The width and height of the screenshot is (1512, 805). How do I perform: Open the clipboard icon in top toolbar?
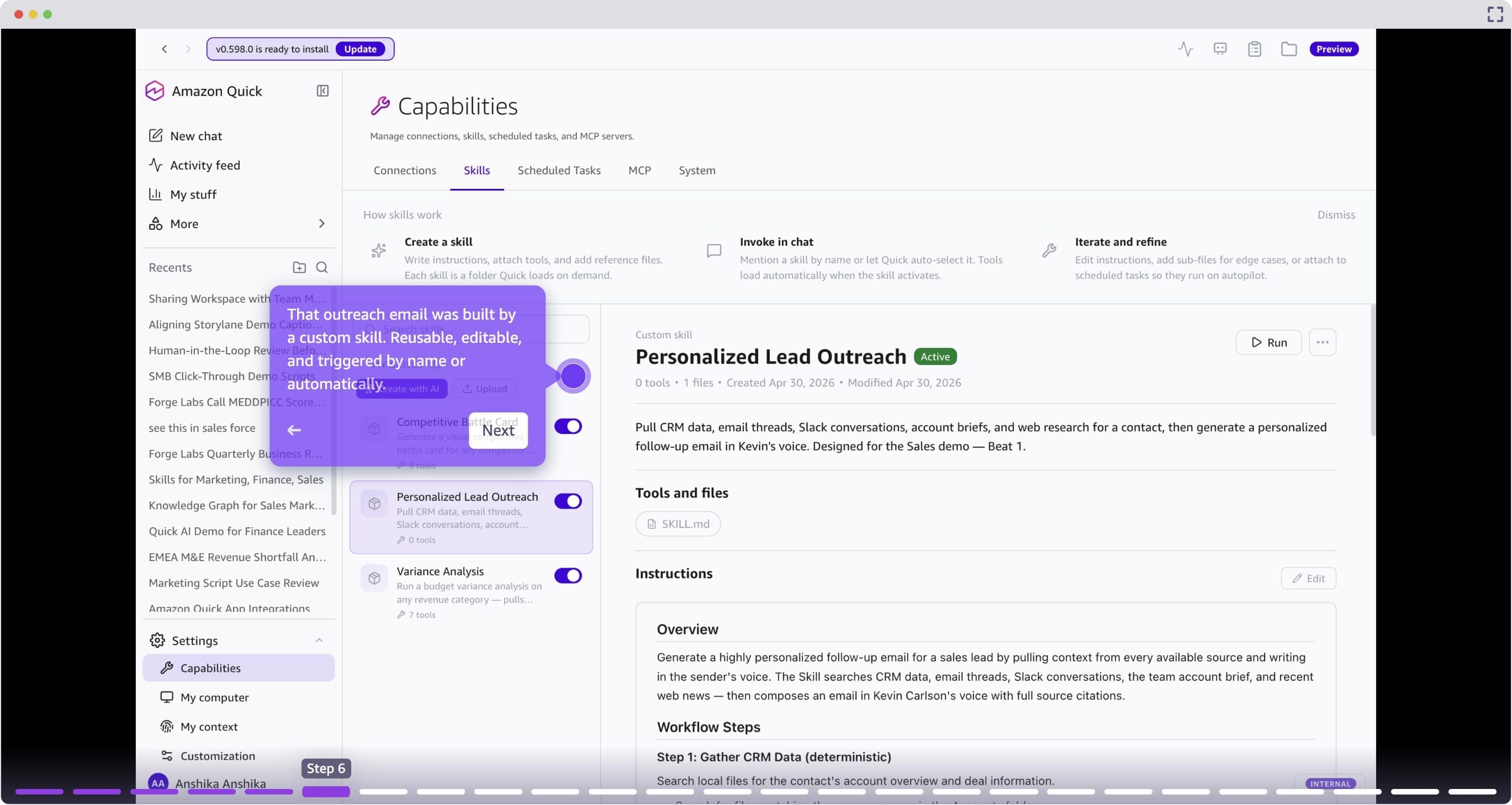(x=1254, y=49)
